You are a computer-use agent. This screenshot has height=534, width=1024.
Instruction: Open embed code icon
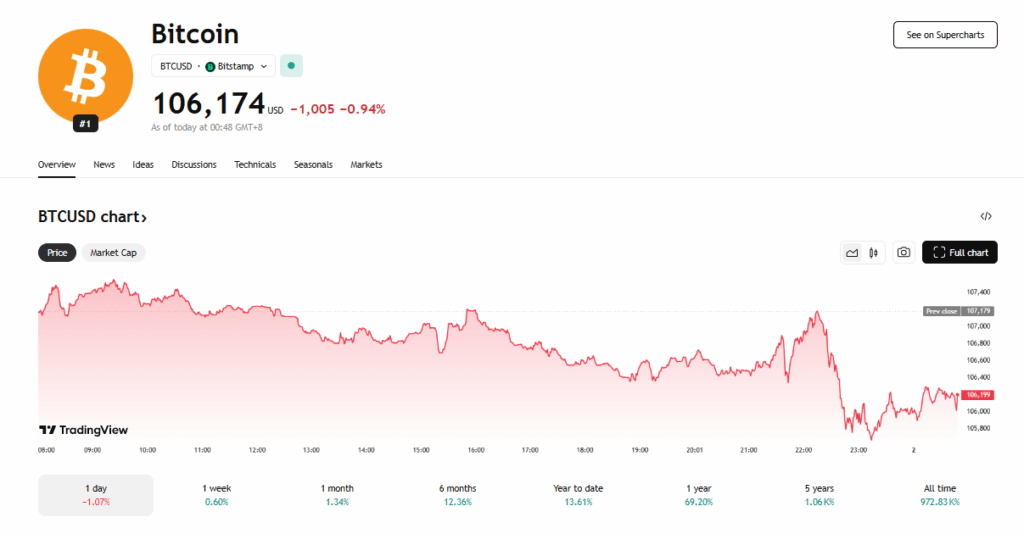(x=986, y=216)
